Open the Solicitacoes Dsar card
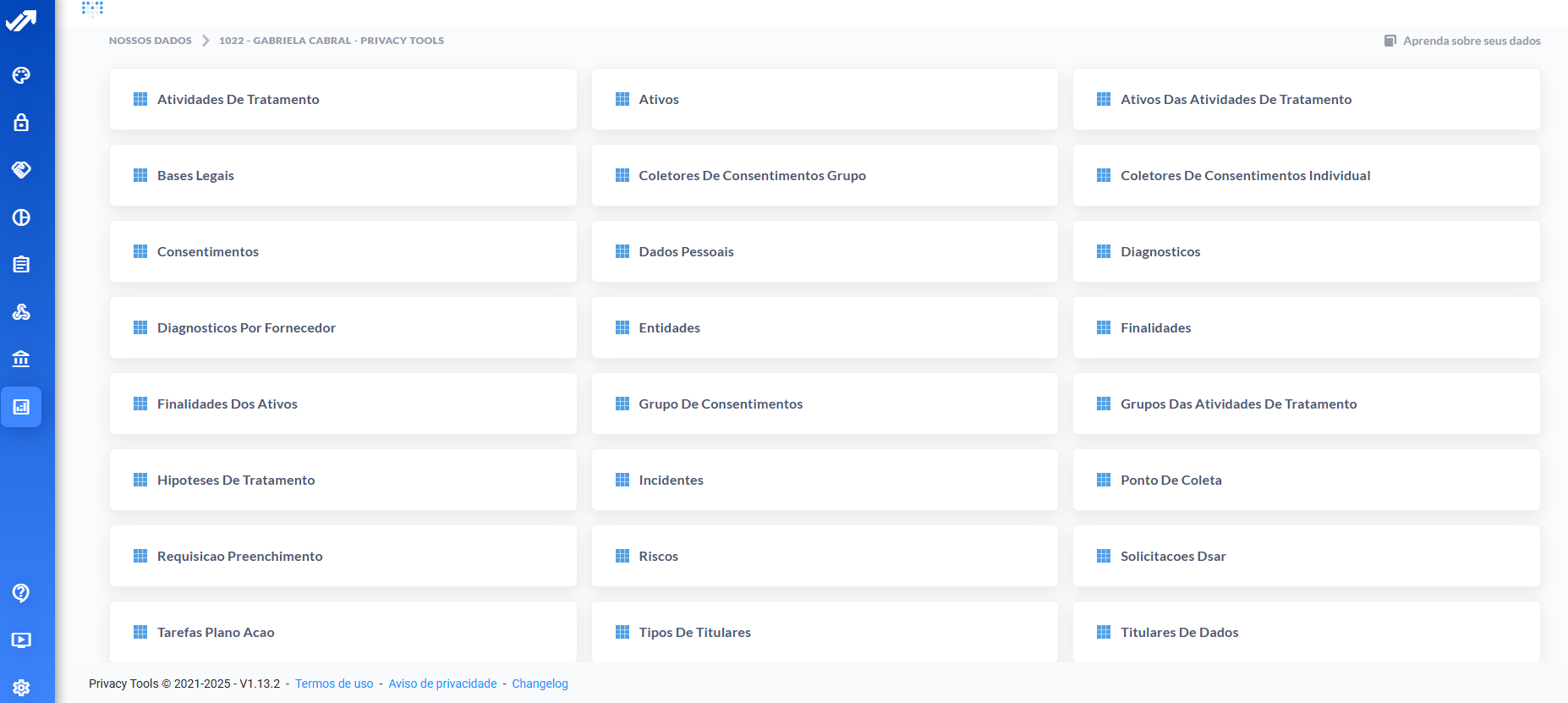 point(1306,556)
